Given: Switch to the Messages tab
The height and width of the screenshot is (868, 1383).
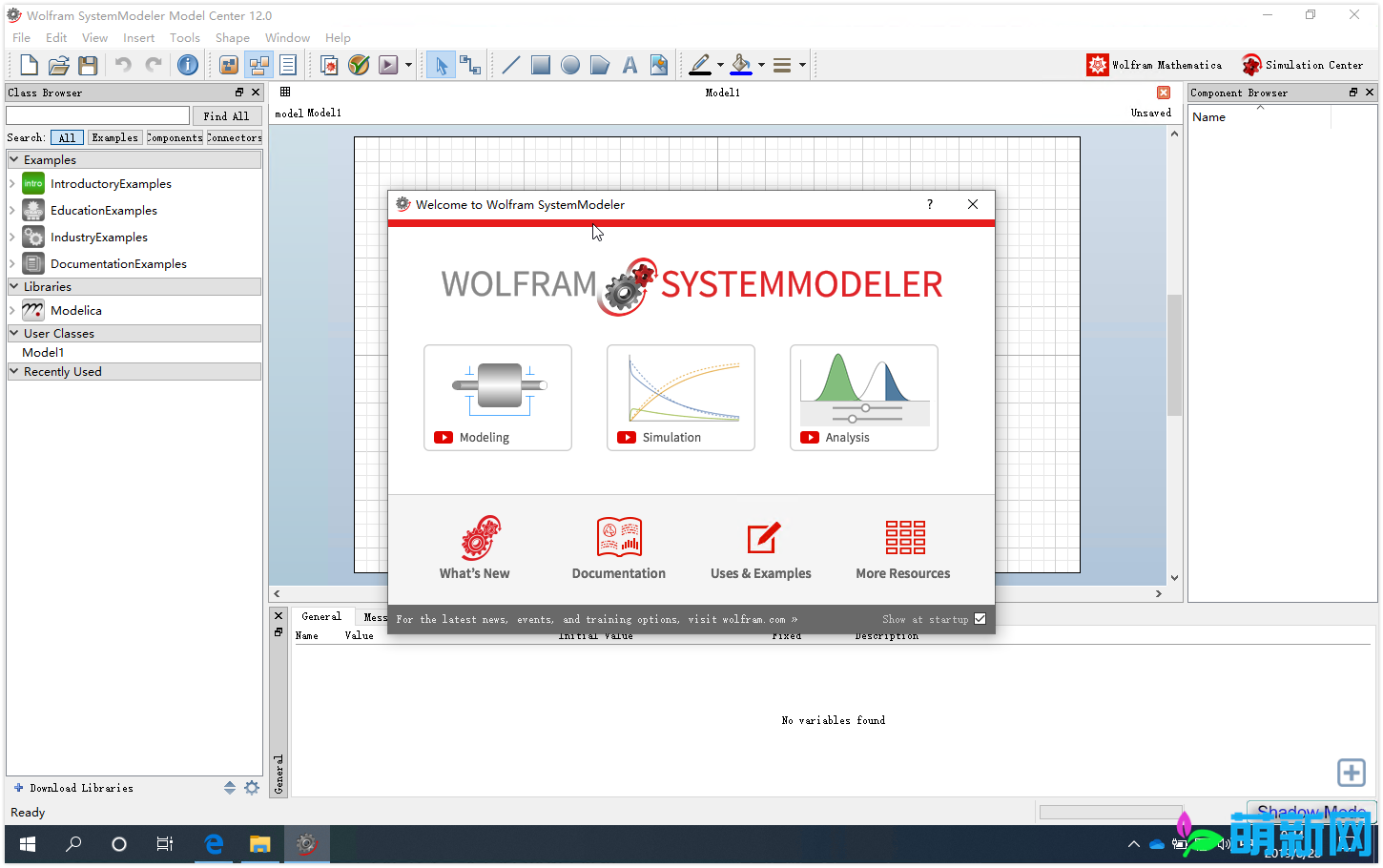Looking at the screenshot, I should pos(376,616).
